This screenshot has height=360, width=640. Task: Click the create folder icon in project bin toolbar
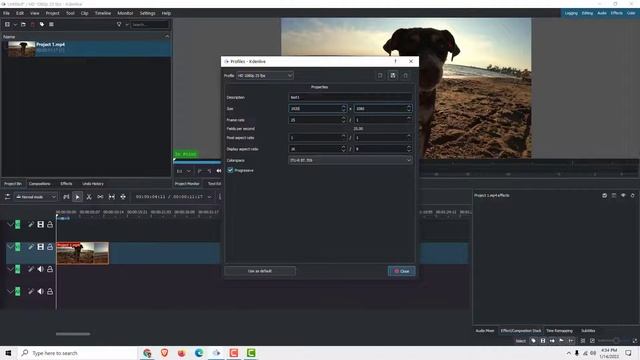(23, 24)
